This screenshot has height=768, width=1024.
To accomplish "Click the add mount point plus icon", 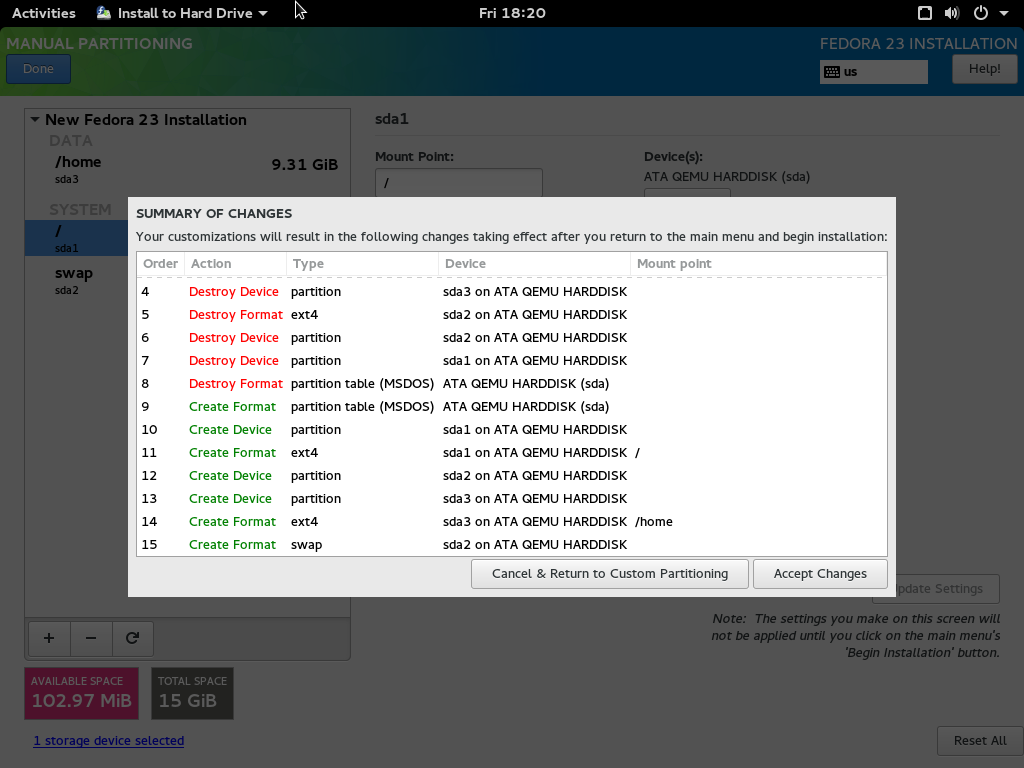I will [49, 638].
